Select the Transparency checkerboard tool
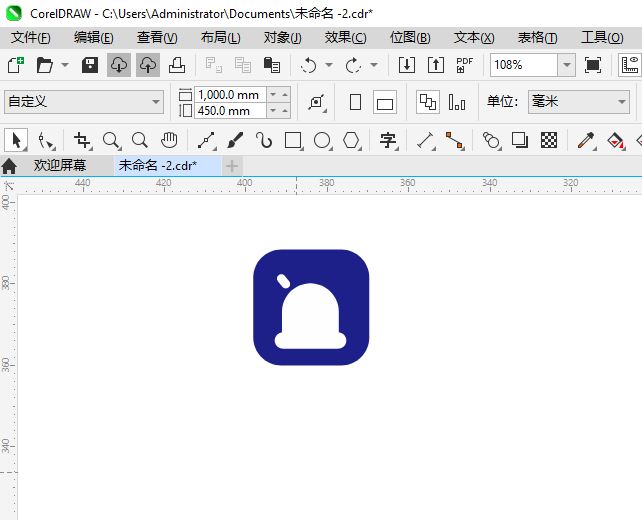This screenshot has height=520, width=642. 549,140
